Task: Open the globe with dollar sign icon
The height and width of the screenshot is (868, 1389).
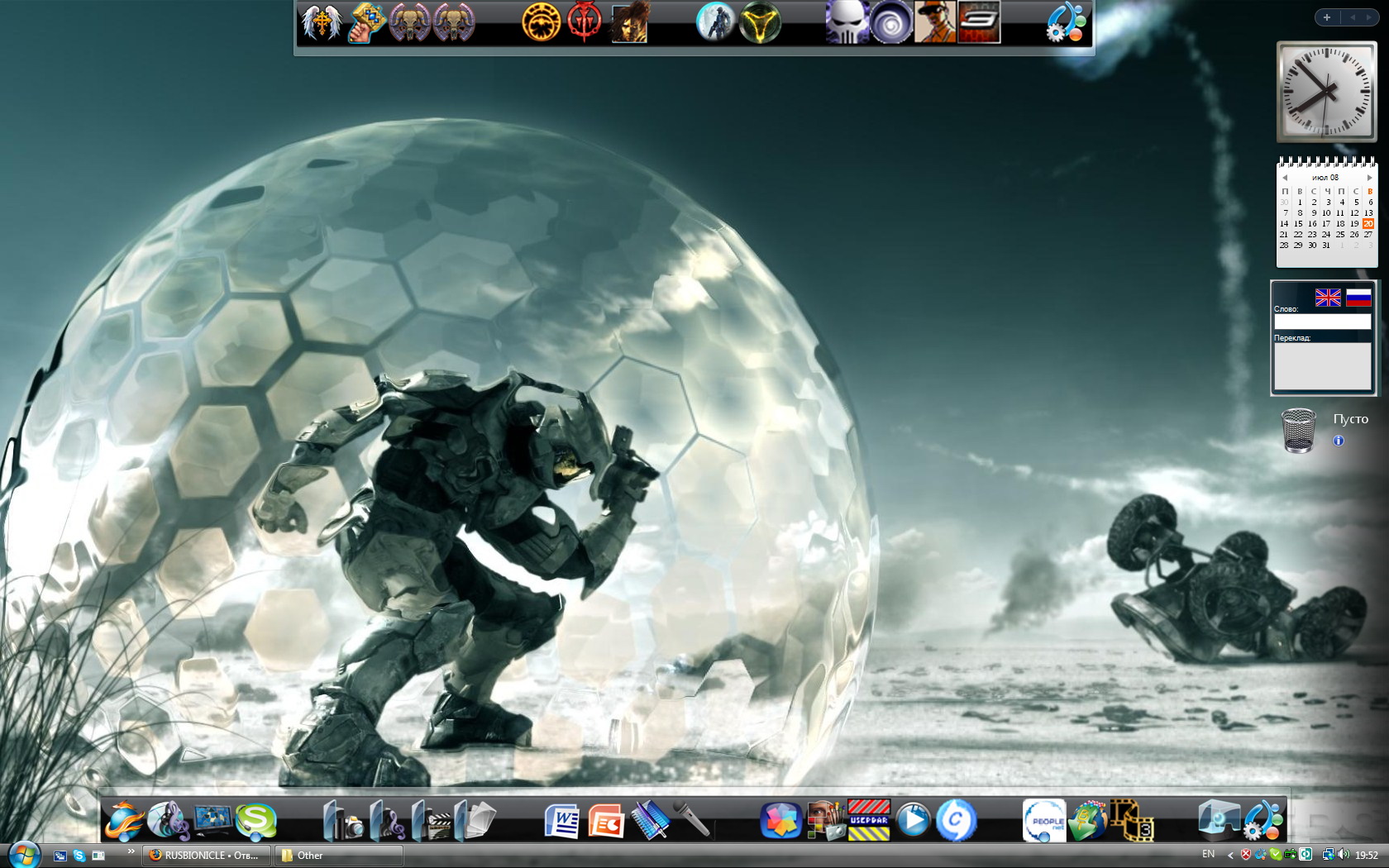Action: coord(1088,821)
